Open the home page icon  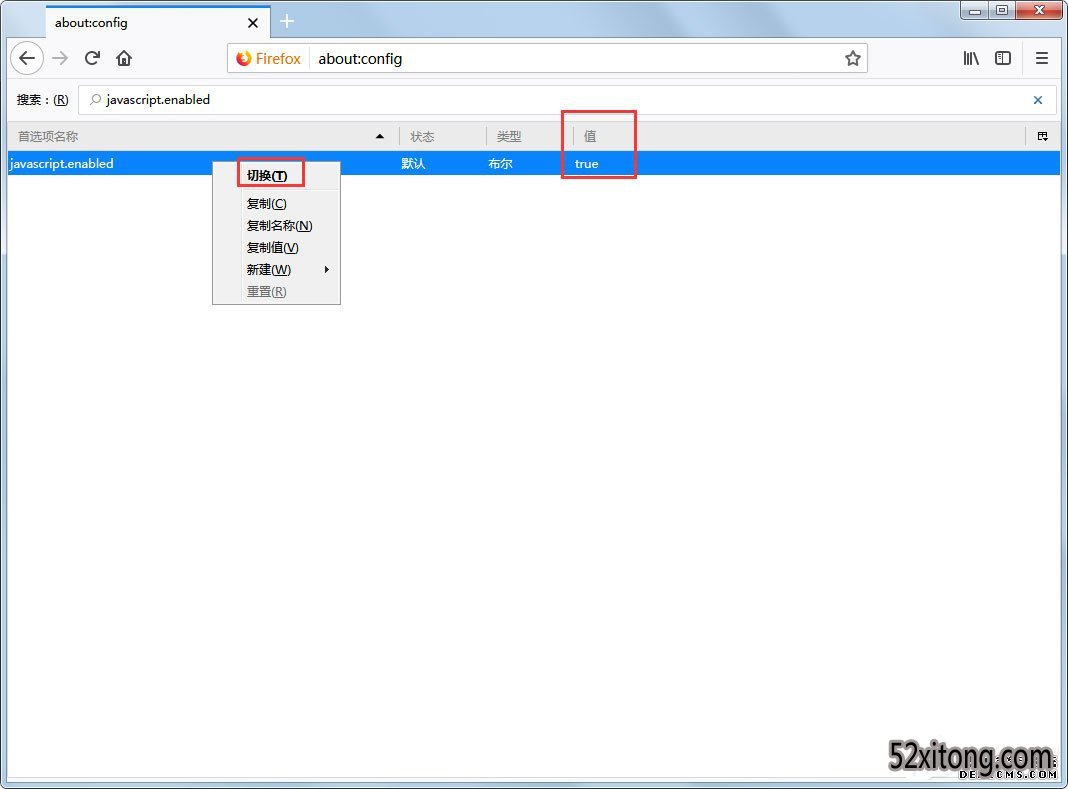click(124, 59)
